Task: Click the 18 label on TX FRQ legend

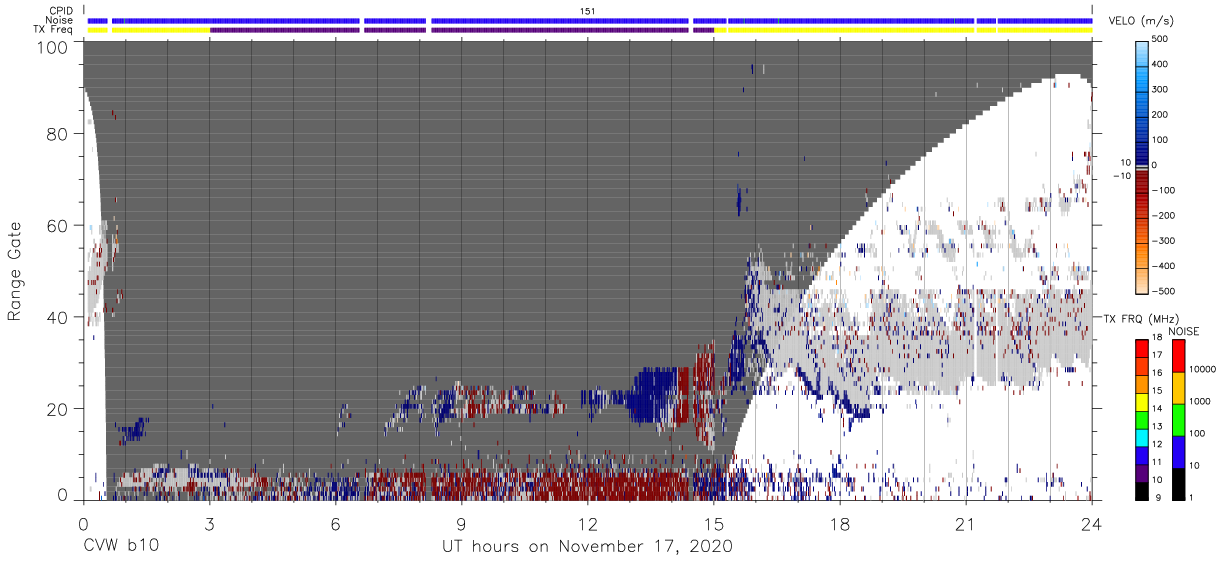Action: pyautogui.click(x=1157, y=339)
